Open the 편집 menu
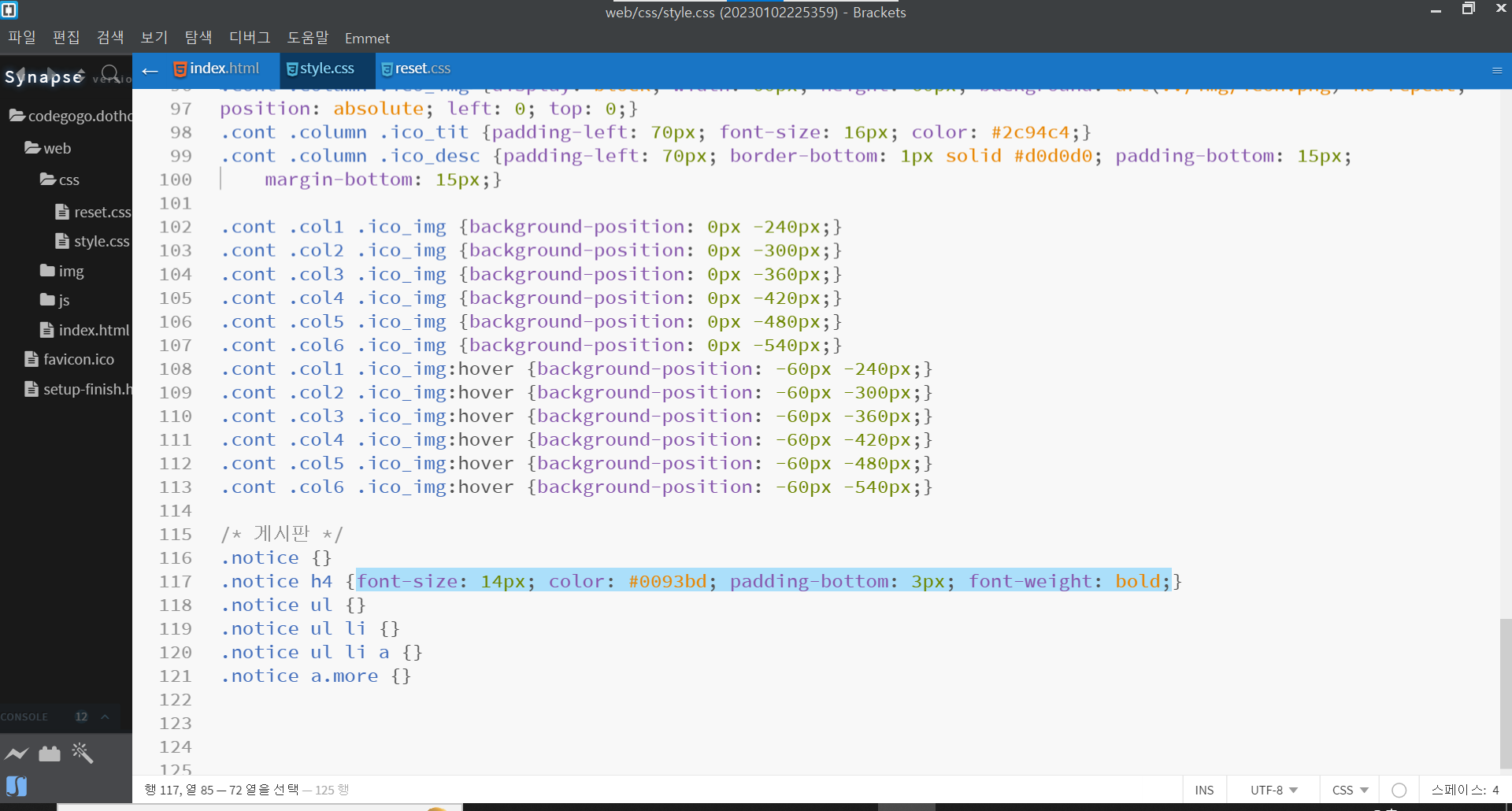Screen dimensions: 1512x811 tap(66, 37)
